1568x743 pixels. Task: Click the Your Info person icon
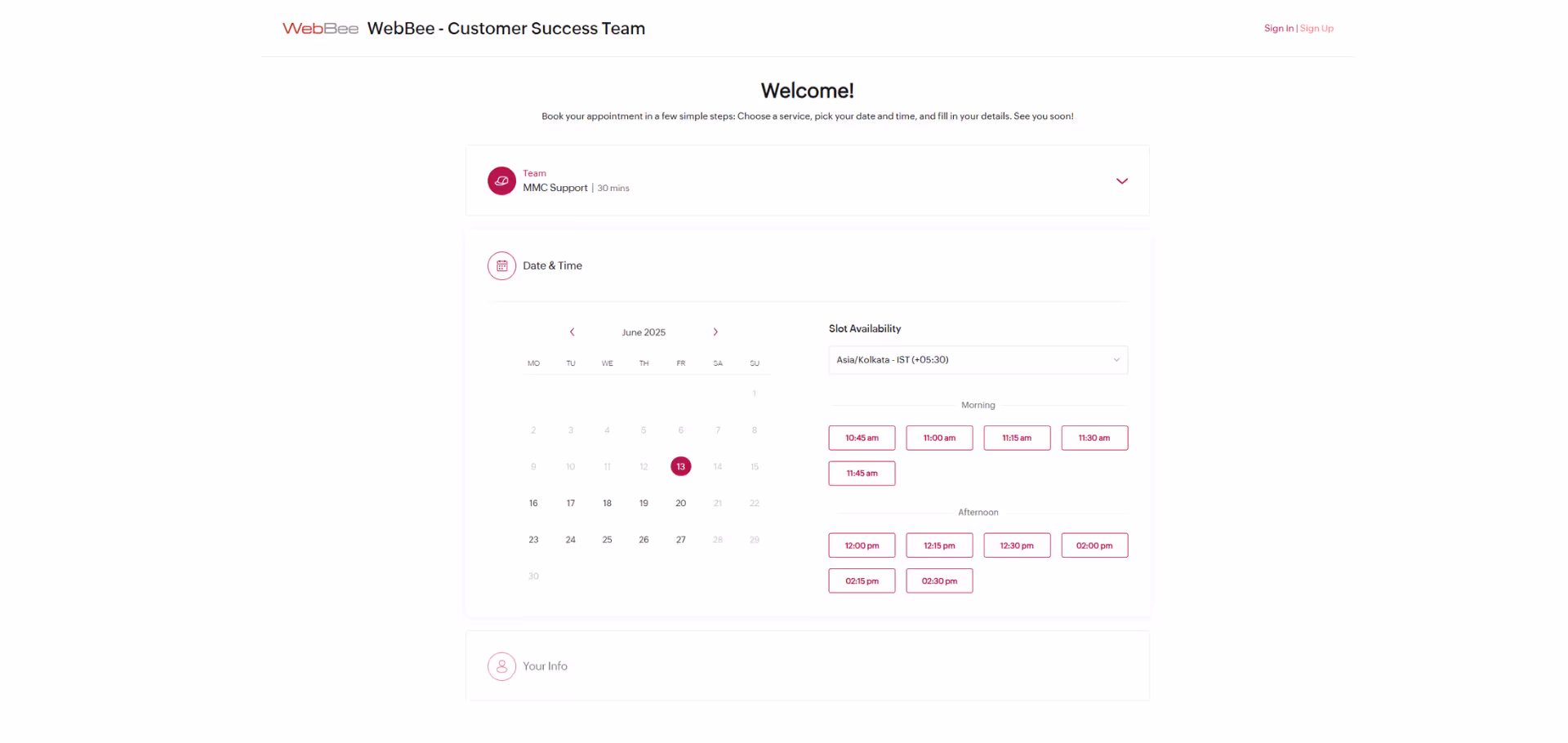pos(501,666)
